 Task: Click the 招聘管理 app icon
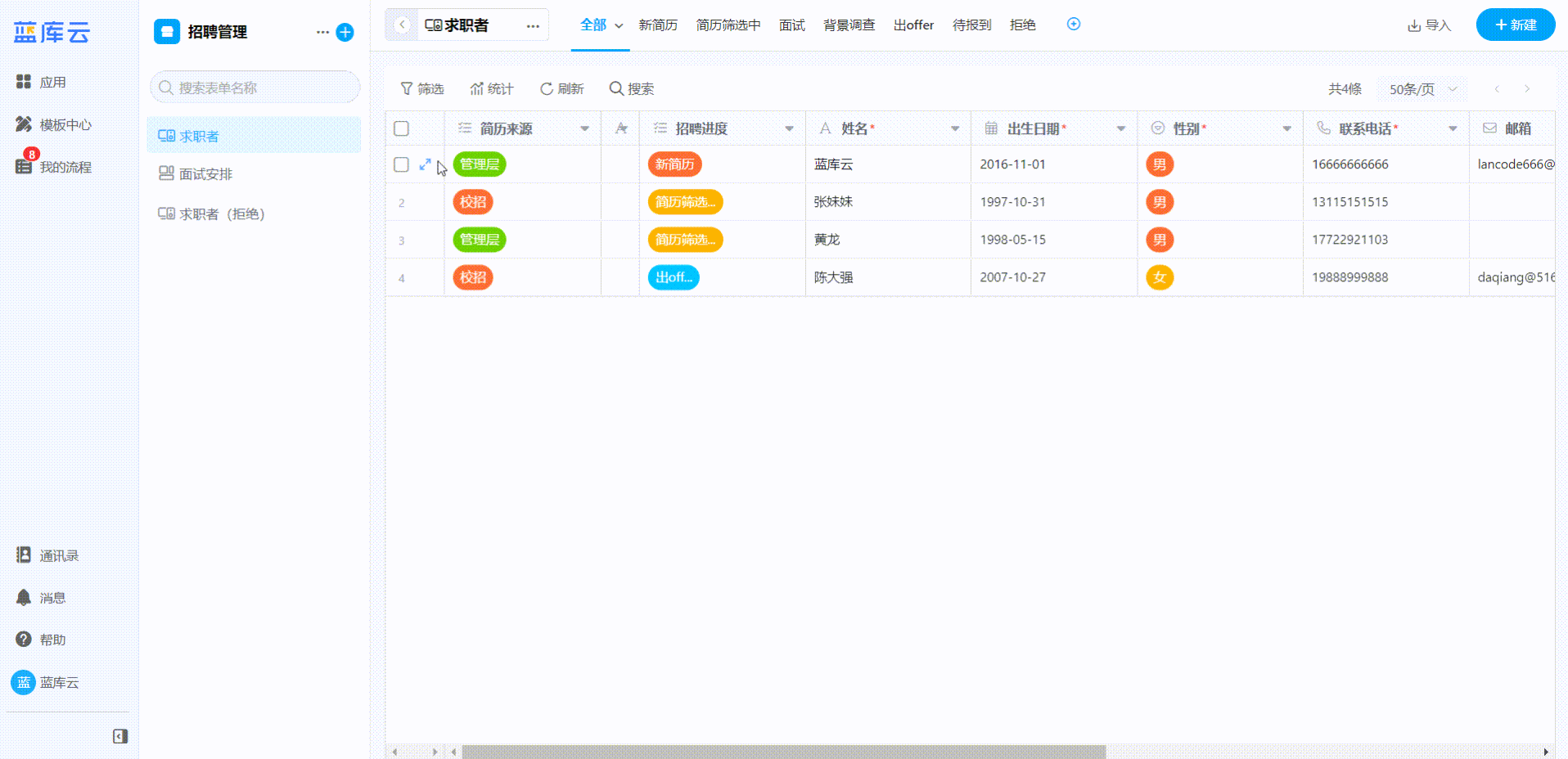pos(167,32)
